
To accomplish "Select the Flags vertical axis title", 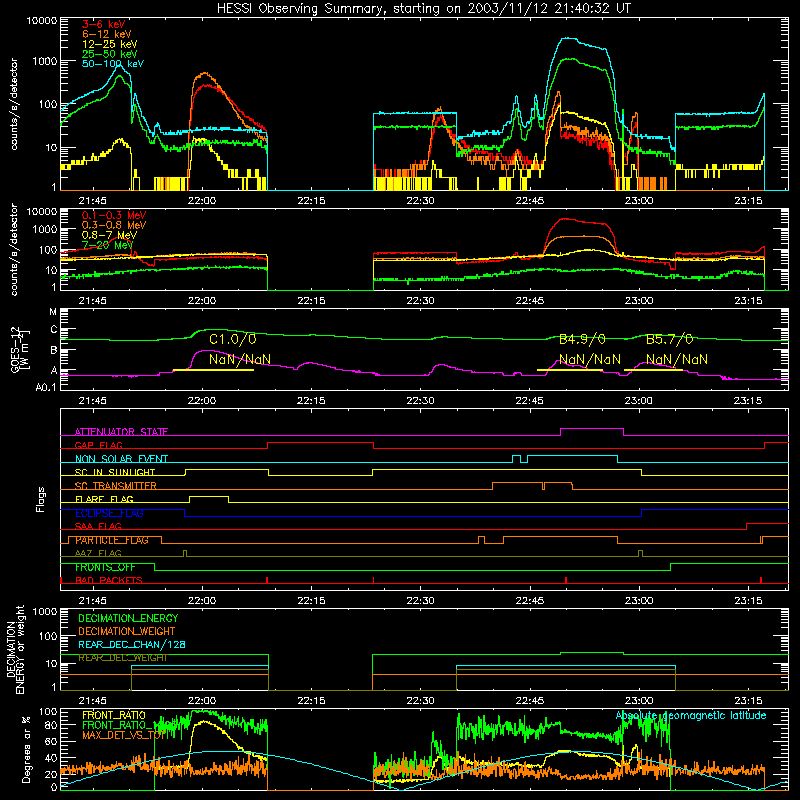I will [41, 499].
